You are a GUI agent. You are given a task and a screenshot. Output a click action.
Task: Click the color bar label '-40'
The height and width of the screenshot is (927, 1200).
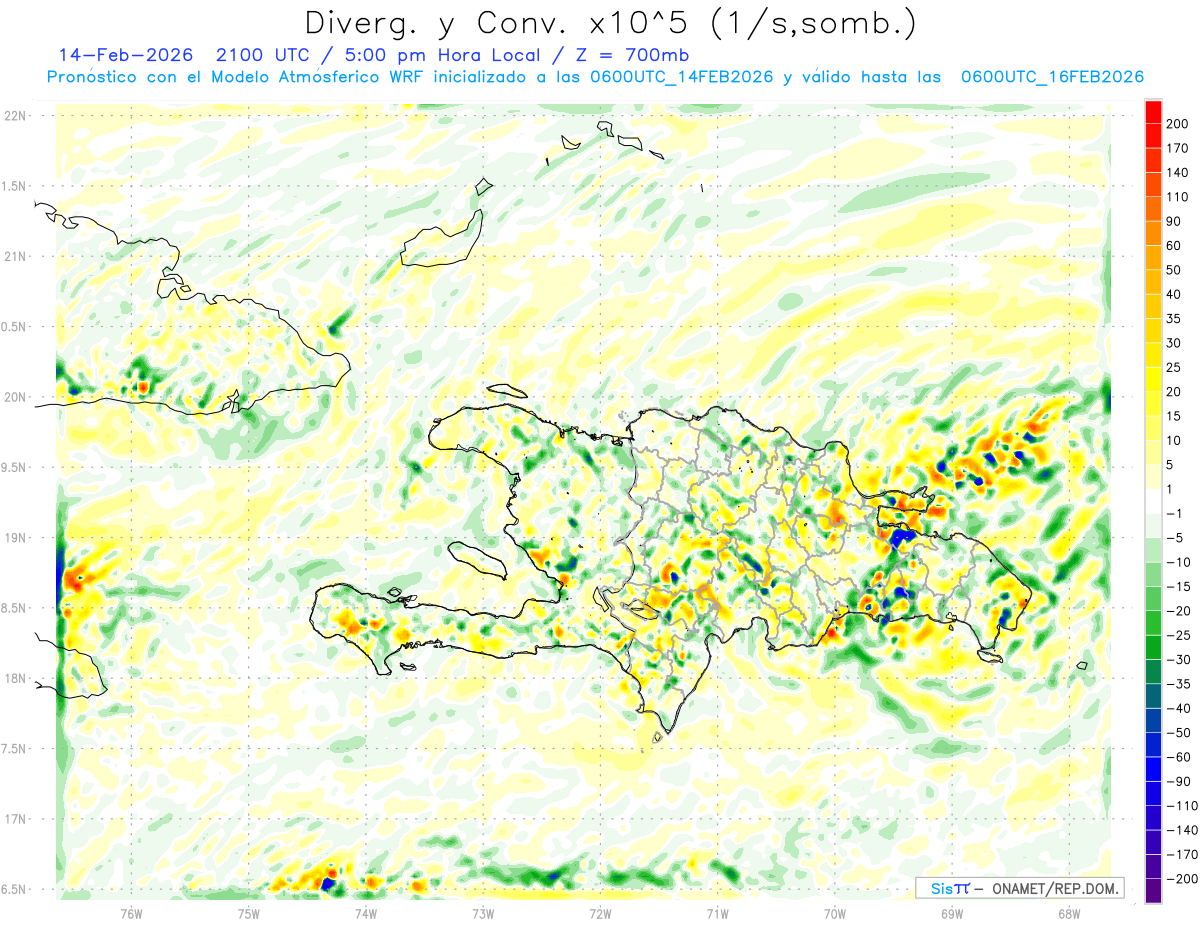[1177, 708]
